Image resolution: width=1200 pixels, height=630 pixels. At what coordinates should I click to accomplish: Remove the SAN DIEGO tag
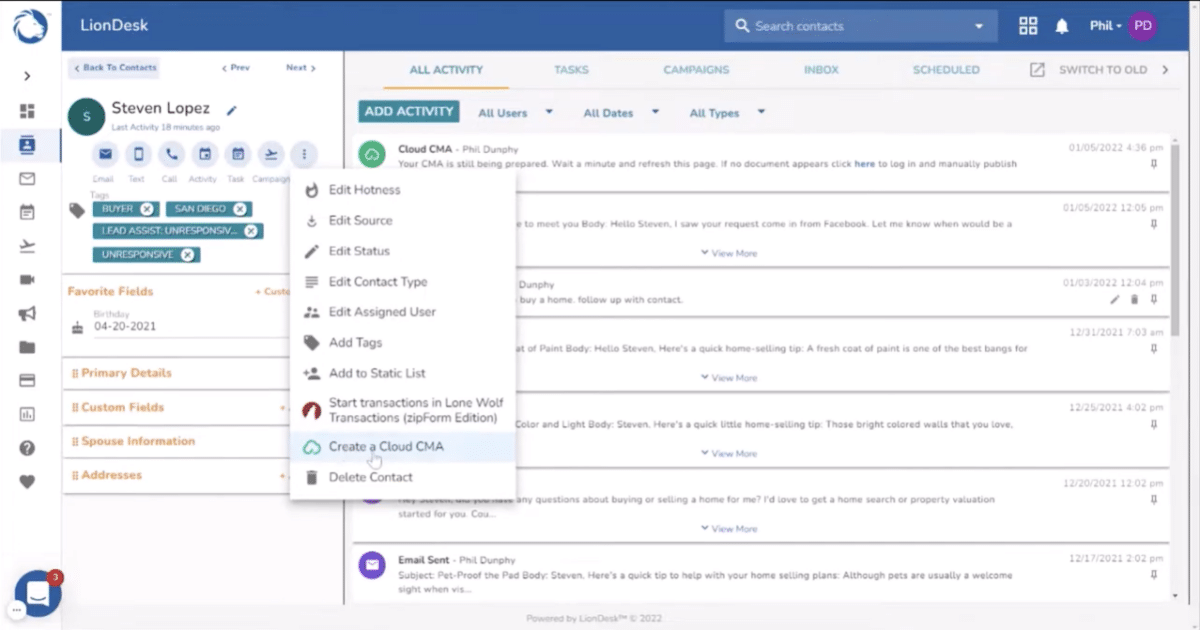point(239,209)
